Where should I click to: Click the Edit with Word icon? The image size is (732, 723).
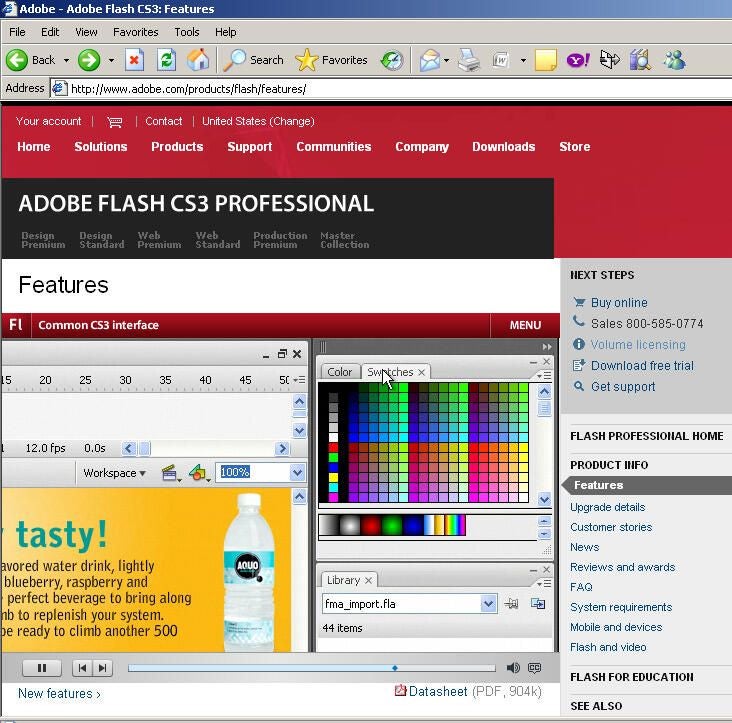[500, 60]
